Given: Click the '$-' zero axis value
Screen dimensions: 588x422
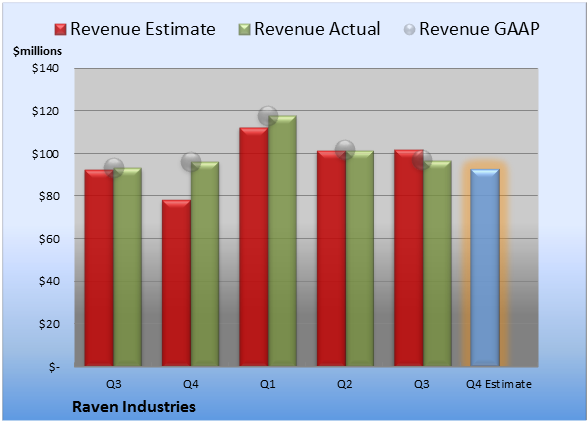Looking at the screenshot, I should (x=54, y=367).
